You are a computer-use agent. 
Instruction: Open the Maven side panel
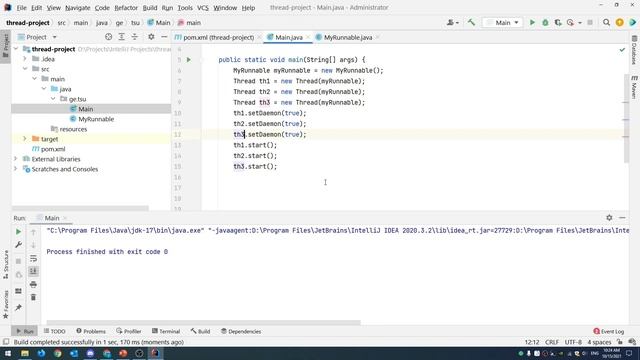click(x=634, y=87)
